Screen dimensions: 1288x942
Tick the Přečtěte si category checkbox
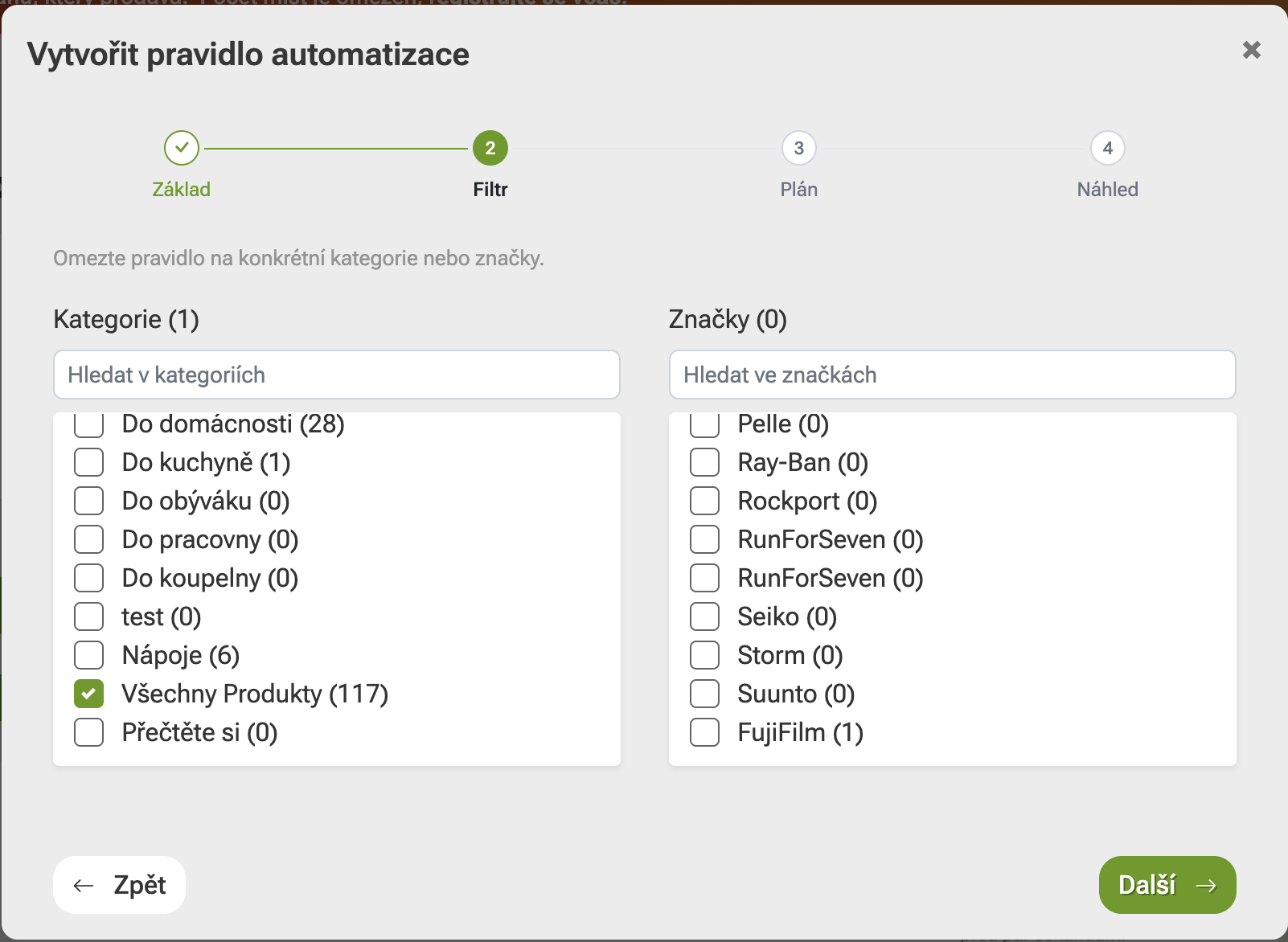[x=88, y=732]
